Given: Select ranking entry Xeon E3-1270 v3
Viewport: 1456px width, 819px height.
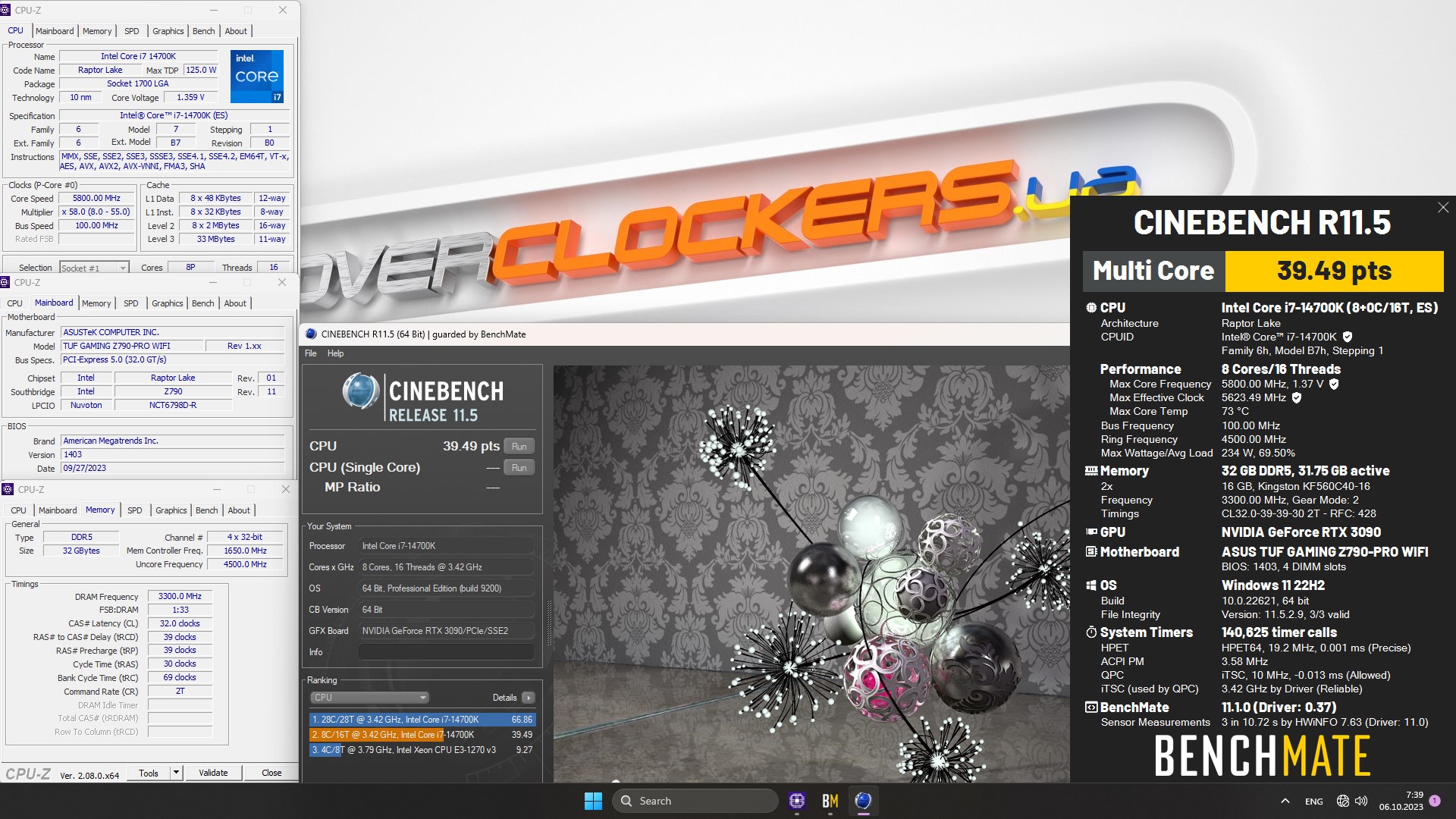Looking at the screenshot, I should pyautogui.click(x=422, y=750).
